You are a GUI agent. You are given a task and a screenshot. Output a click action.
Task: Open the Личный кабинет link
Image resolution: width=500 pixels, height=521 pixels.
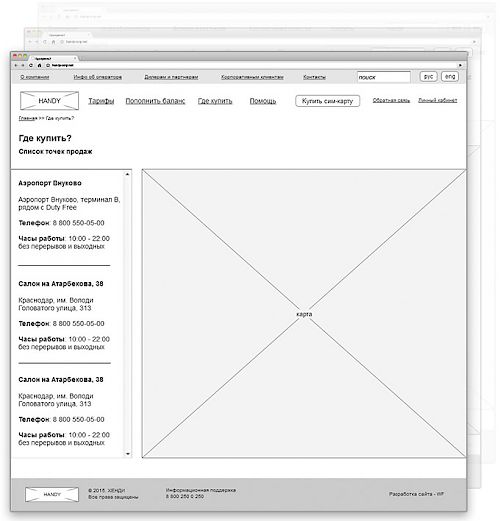point(438,100)
